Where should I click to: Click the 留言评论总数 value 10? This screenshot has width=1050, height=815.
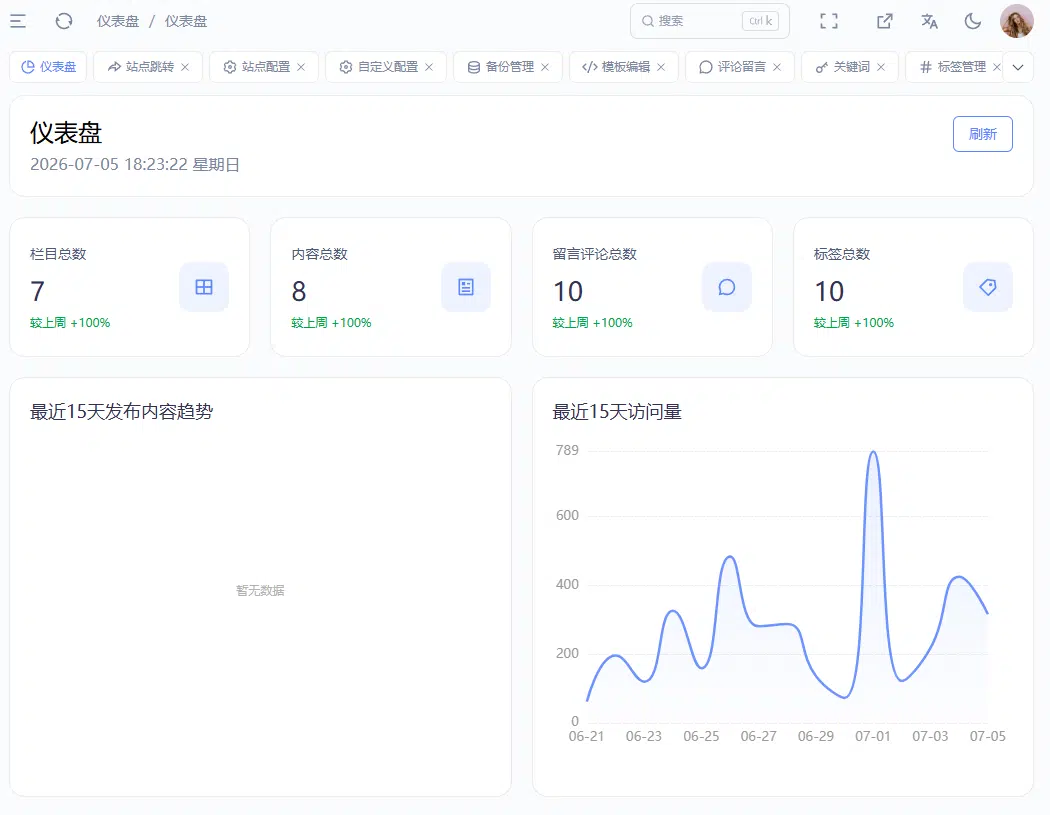[x=568, y=291]
